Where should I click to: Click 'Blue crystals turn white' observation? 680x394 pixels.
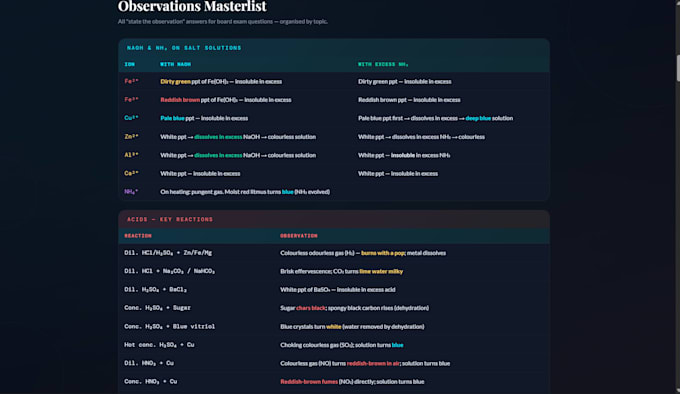coord(352,326)
